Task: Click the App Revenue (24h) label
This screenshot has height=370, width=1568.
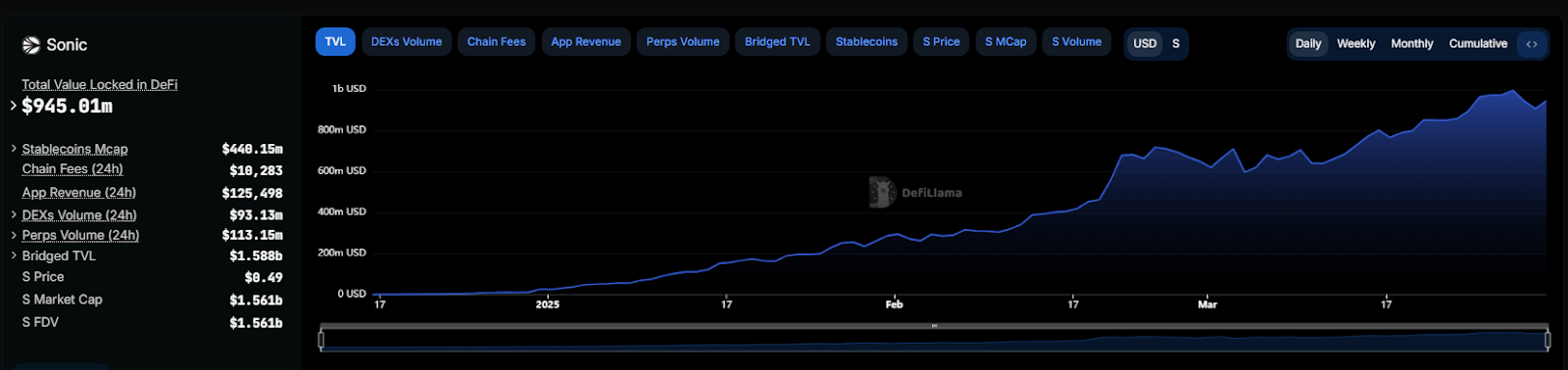Action: click(79, 193)
